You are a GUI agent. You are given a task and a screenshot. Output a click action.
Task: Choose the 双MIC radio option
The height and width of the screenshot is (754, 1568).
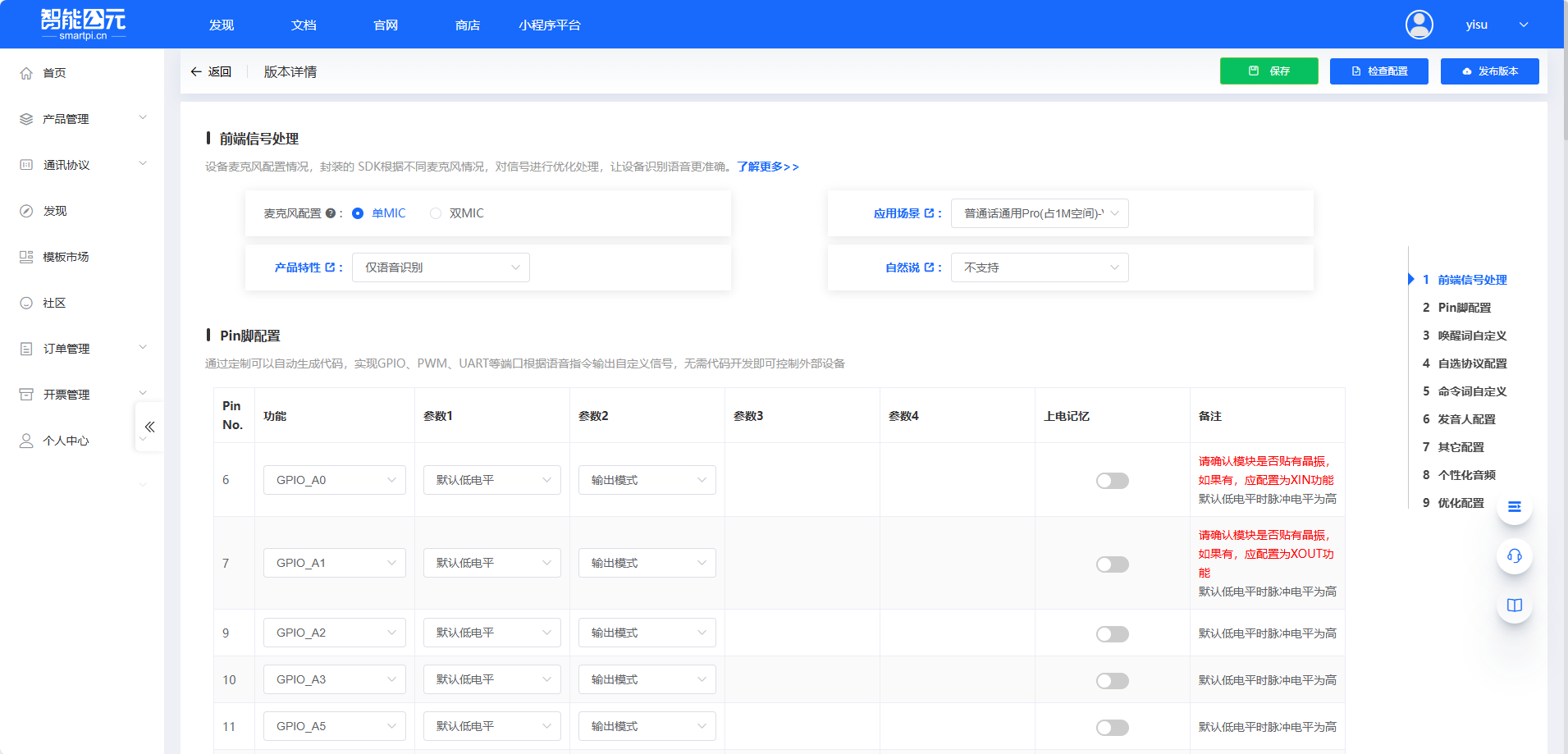(x=436, y=212)
